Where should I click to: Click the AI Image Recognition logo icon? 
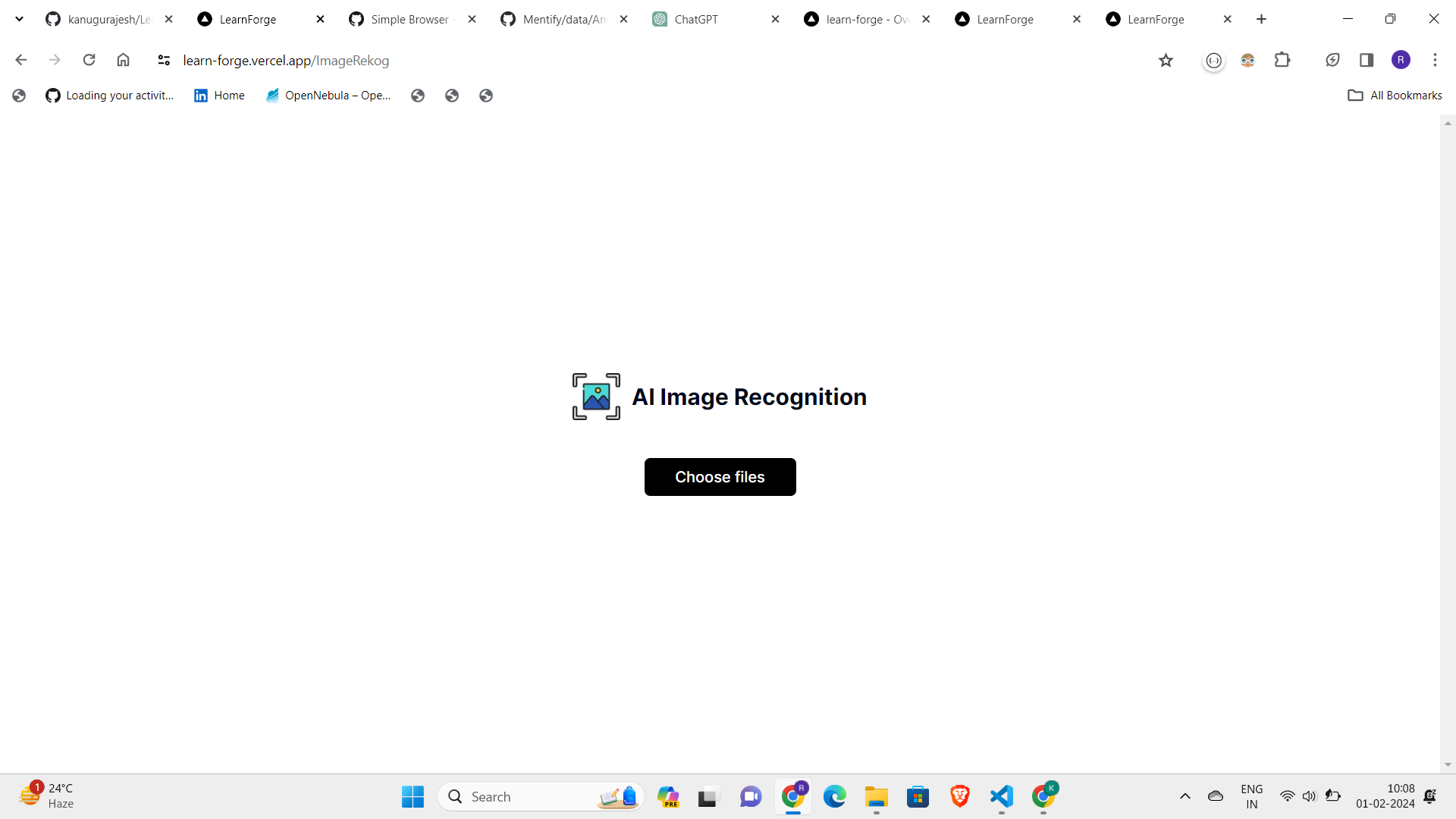coord(596,397)
